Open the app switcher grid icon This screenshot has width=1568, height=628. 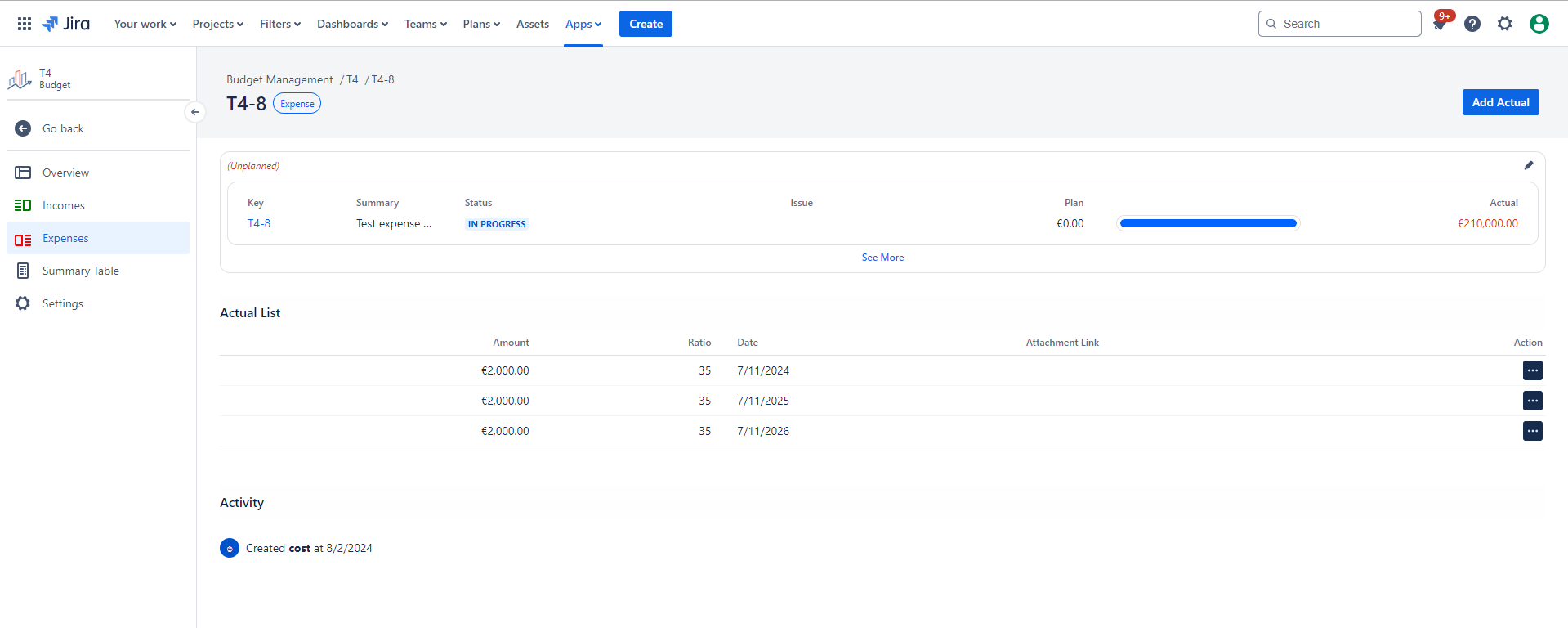(25, 24)
